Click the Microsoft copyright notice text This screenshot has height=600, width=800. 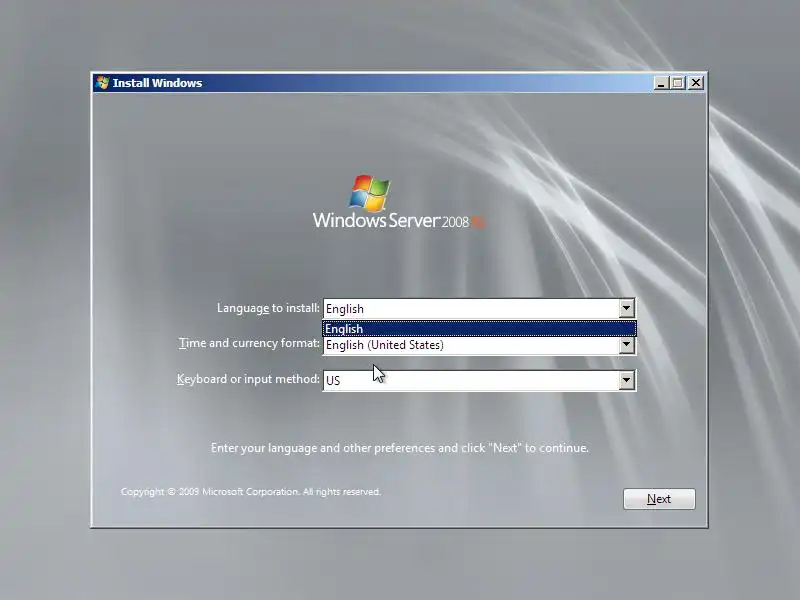(x=251, y=492)
